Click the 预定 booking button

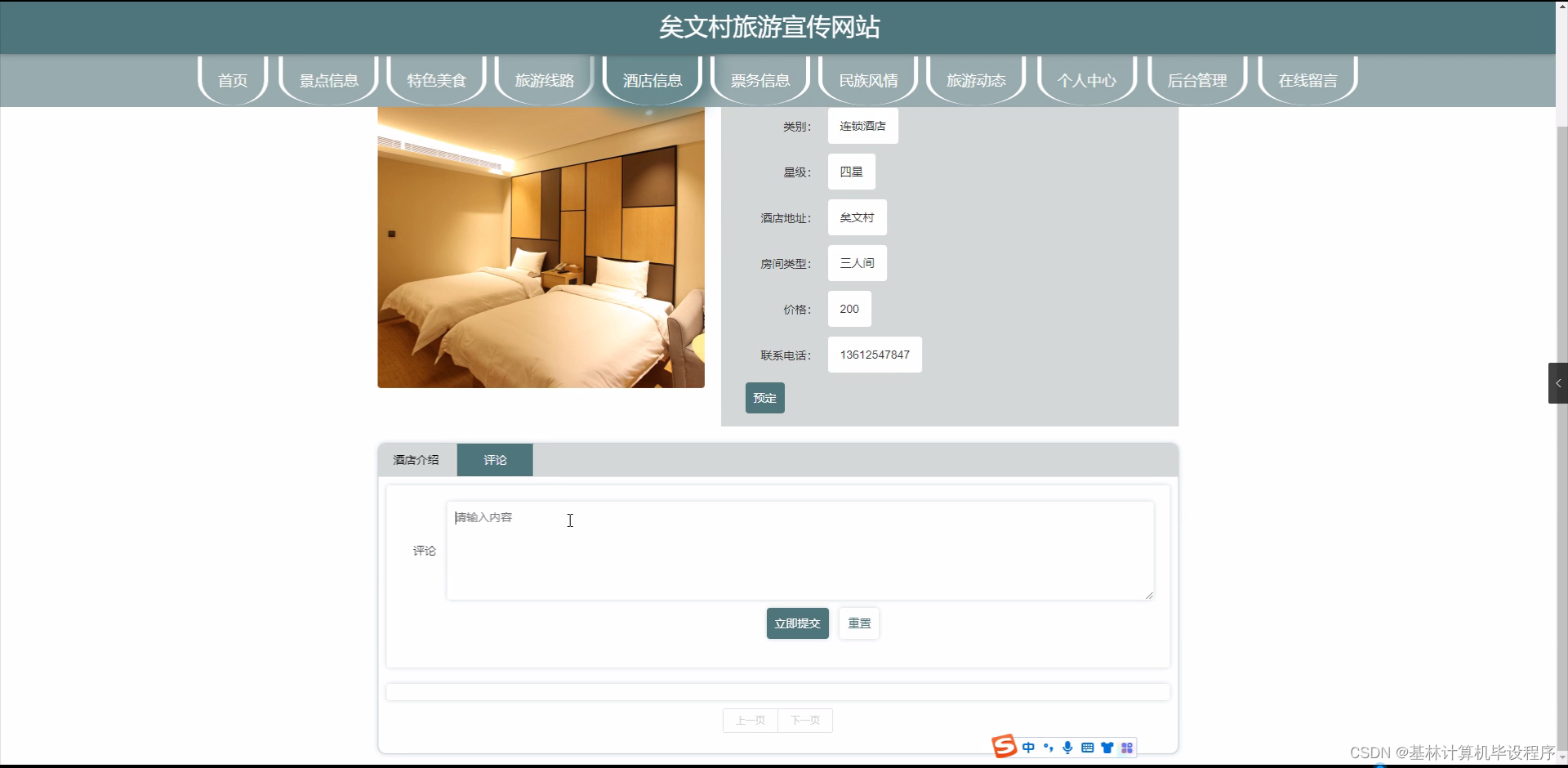pyautogui.click(x=764, y=398)
